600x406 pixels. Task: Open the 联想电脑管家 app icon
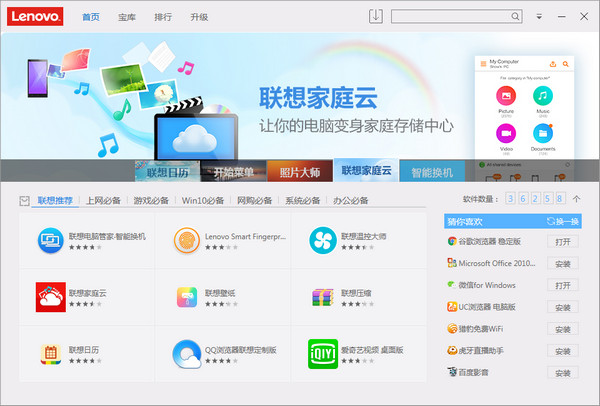click(x=50, y=239)
